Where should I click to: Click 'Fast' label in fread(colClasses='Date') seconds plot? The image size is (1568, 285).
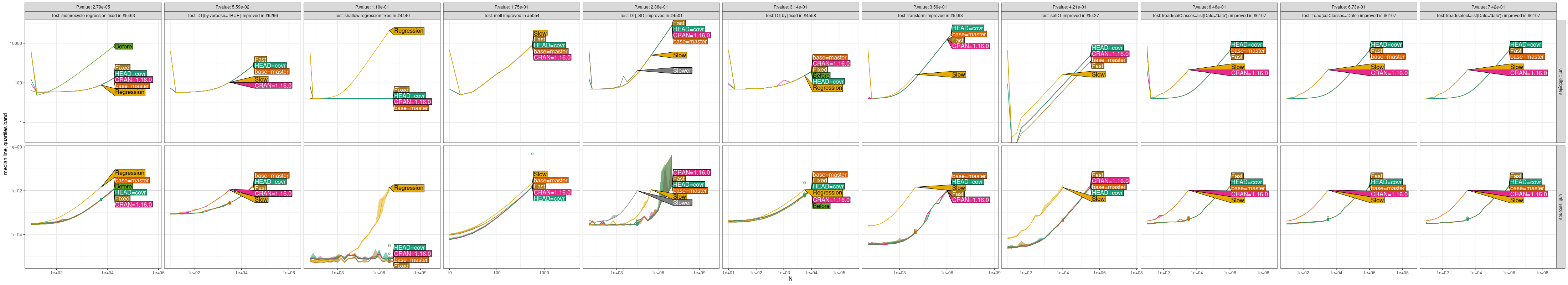(1376, 176)
